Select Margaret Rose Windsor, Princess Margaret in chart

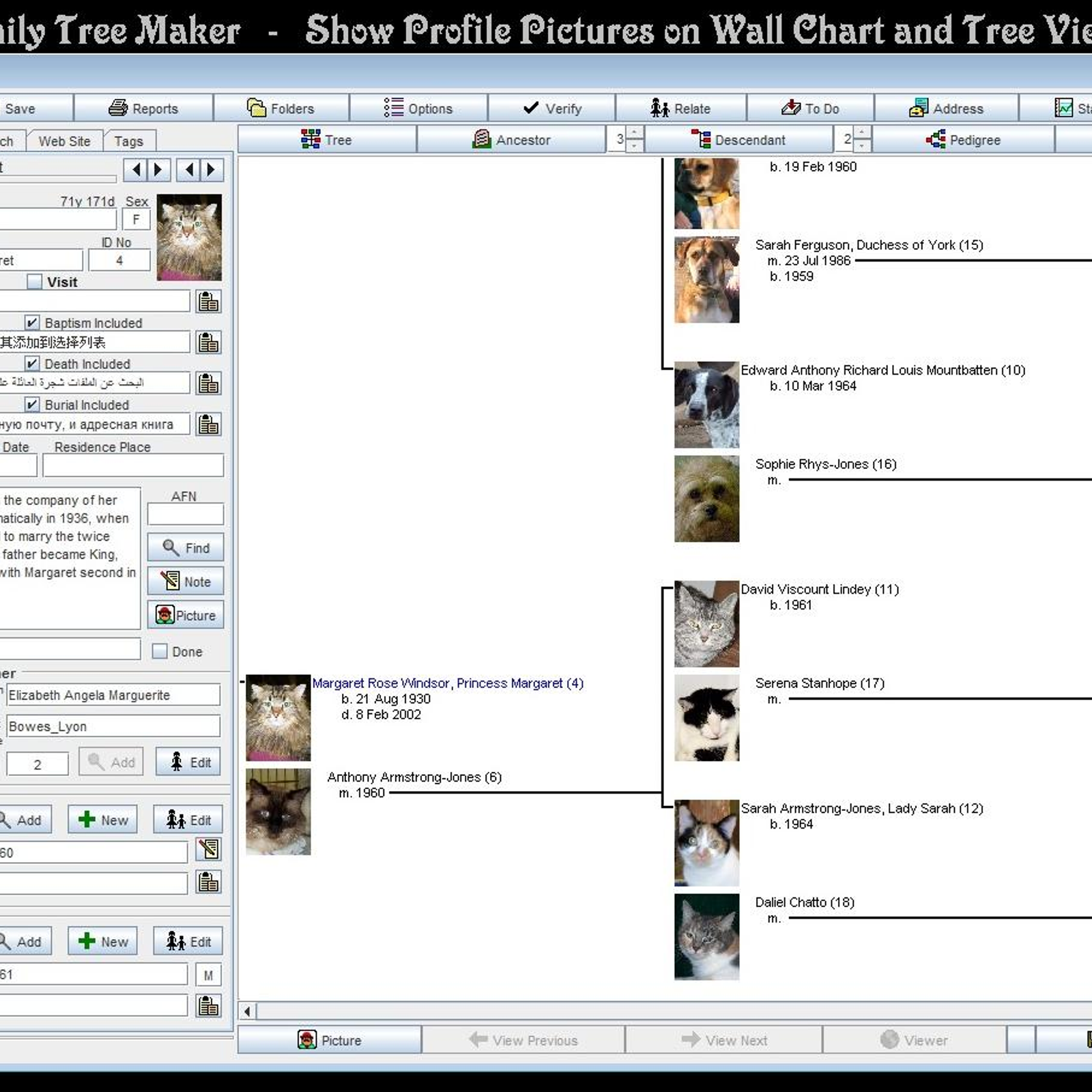pyautogui.click(x=448, y=682)
